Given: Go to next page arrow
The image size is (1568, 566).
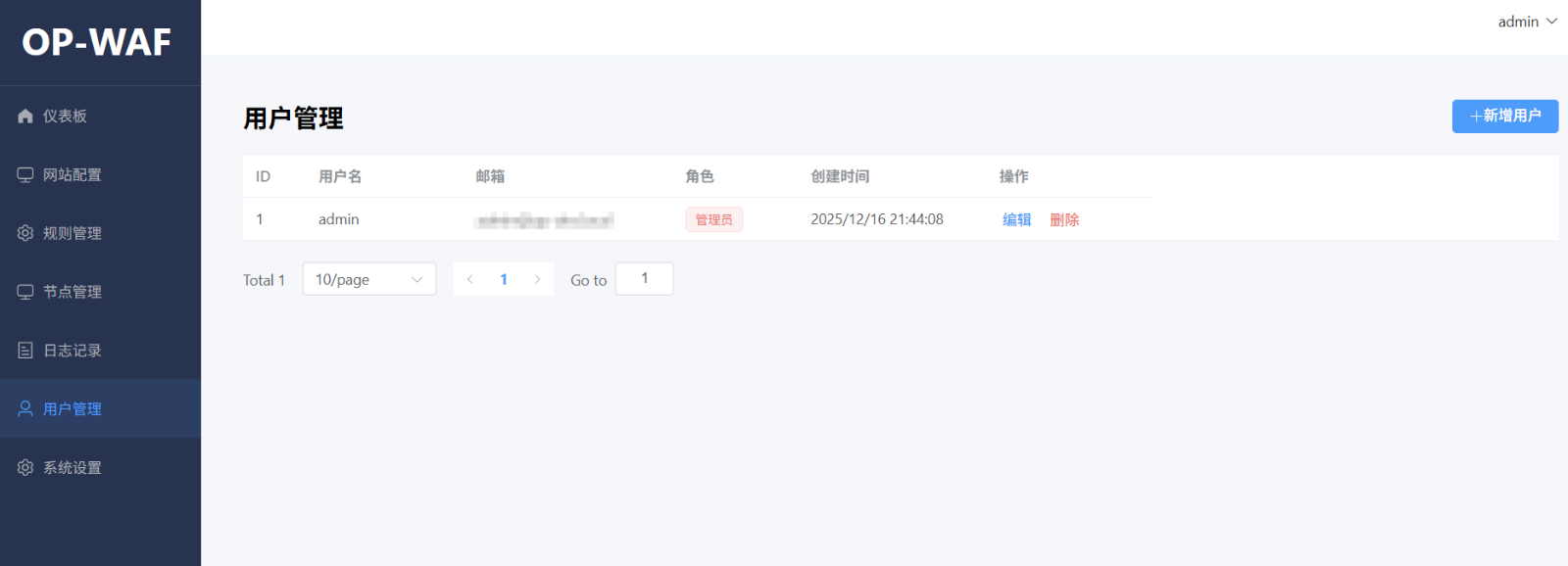Looking at the screenshot, I should (537, 279).
